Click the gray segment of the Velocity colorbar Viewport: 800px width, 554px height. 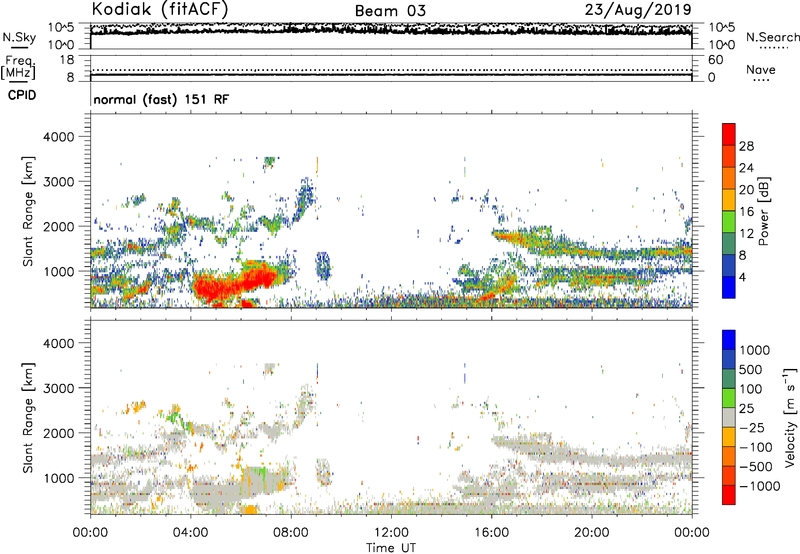coord(729,418)
